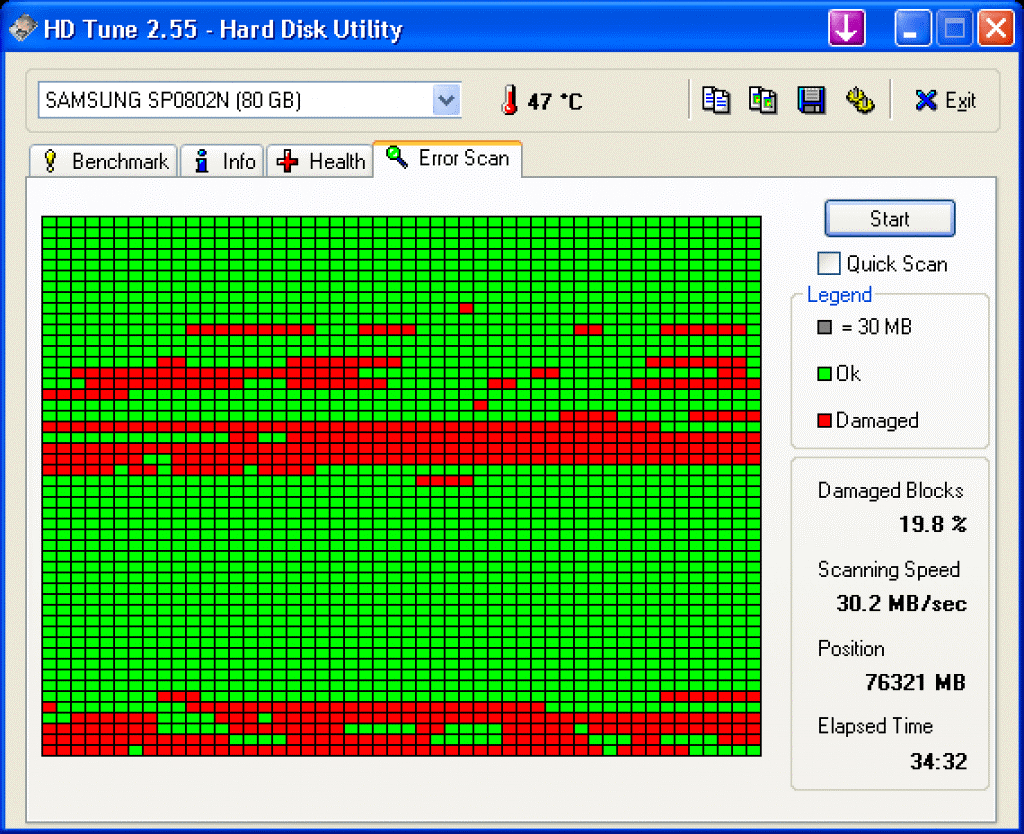
Task: Click the purple download arrow button
Action: (x=847, y=28)
